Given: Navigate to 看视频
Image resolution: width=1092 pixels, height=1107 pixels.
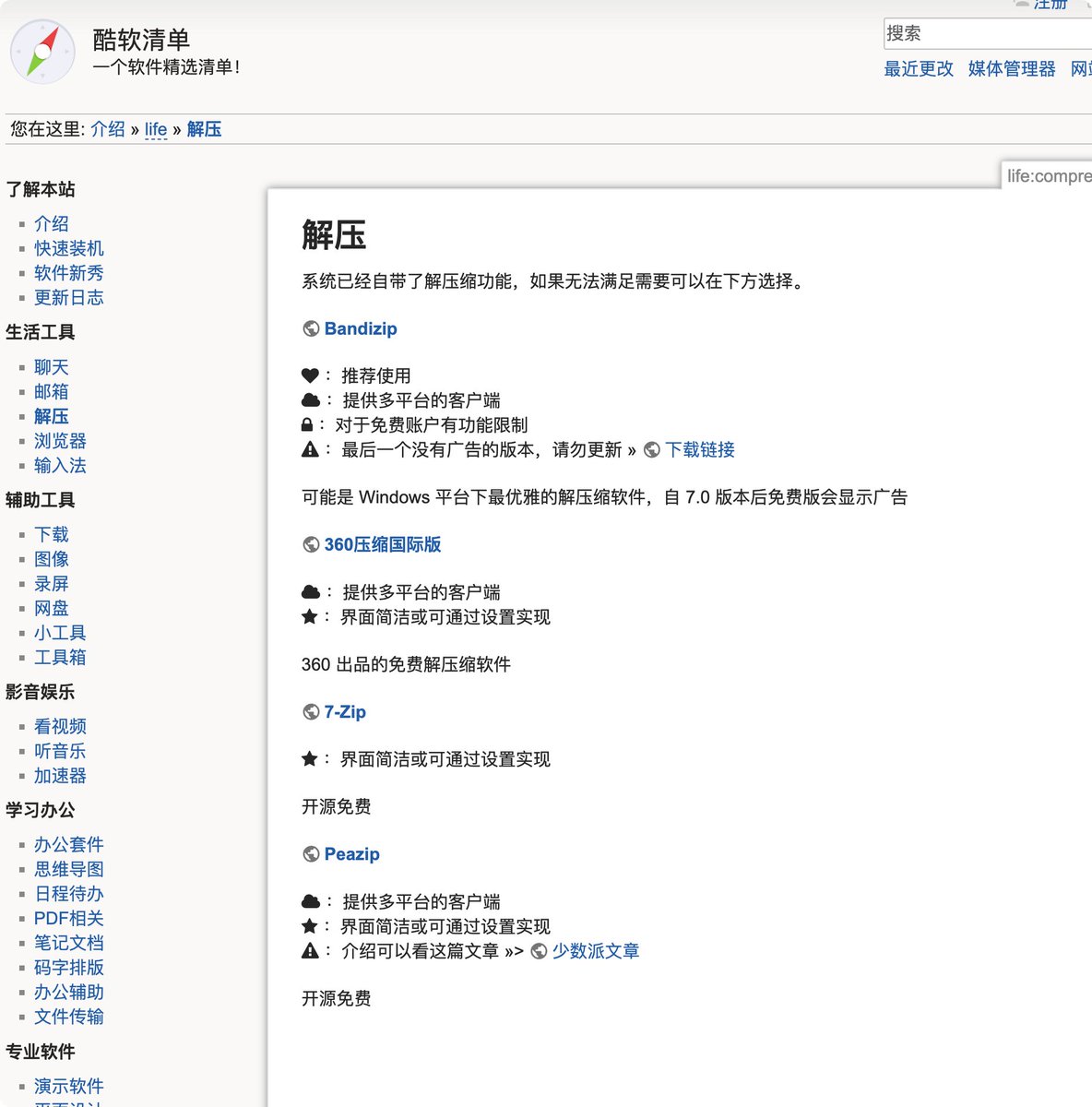Looking at the screenshot, I should tap(60, 727).
